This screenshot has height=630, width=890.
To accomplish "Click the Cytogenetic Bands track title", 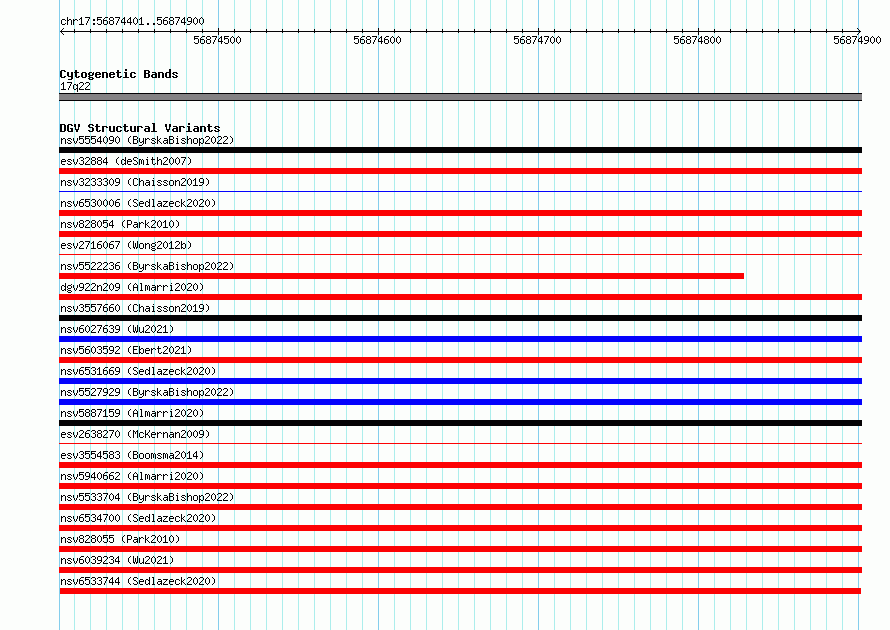I will [x=119, y=74].
